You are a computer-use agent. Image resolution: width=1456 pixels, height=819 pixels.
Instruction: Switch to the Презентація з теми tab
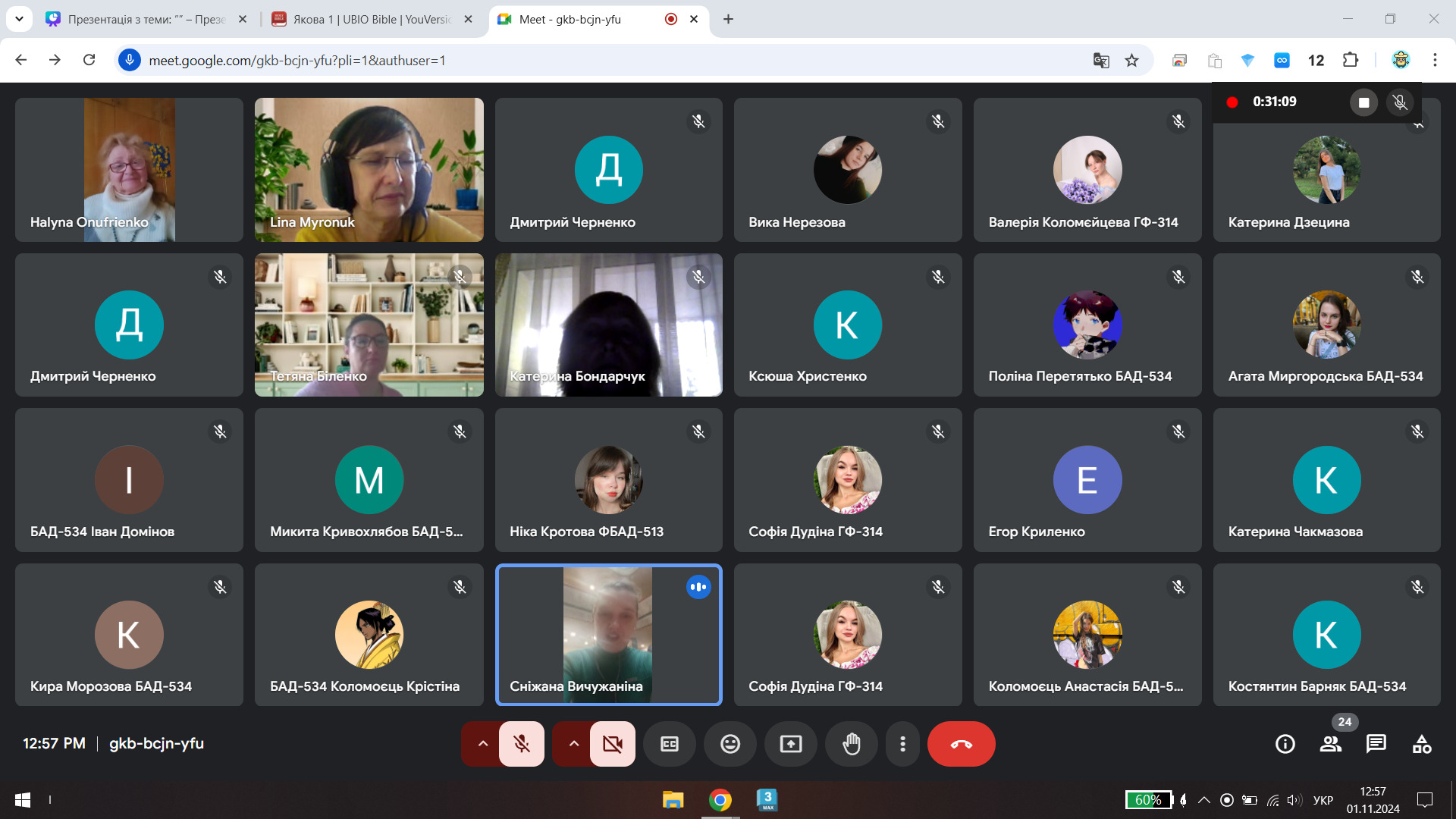coord(144,19)
